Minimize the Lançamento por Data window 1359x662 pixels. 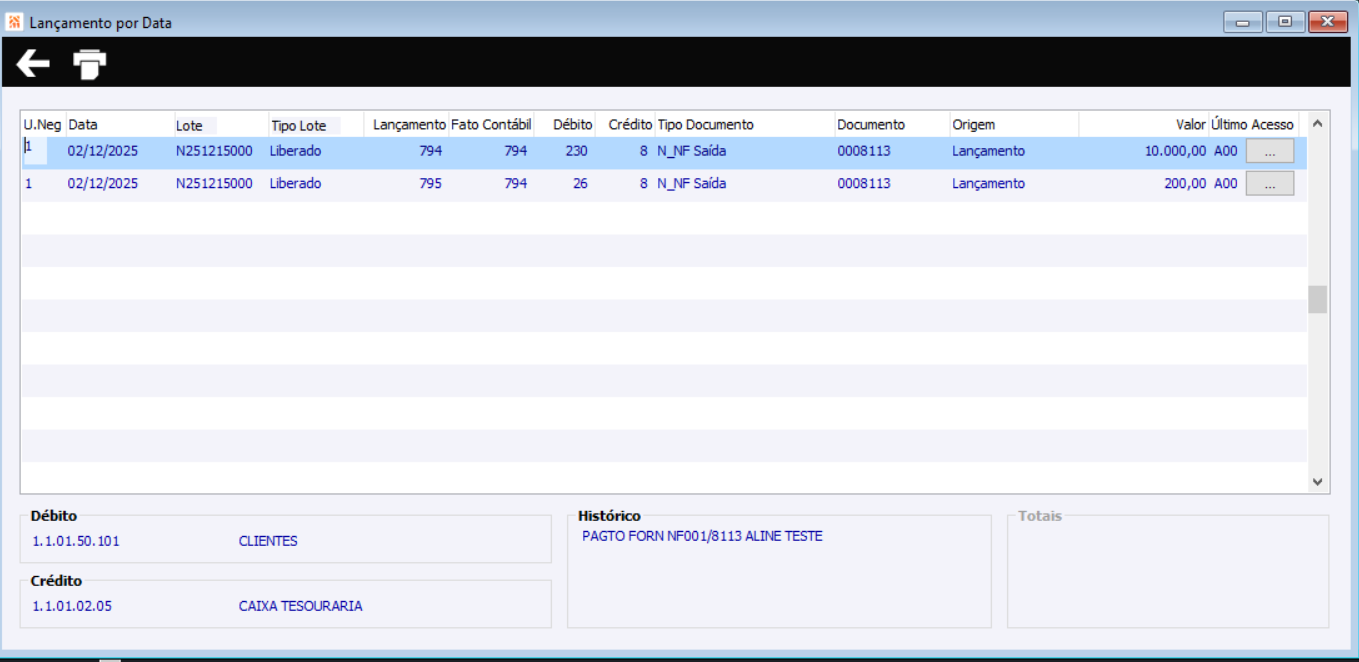1242,22
